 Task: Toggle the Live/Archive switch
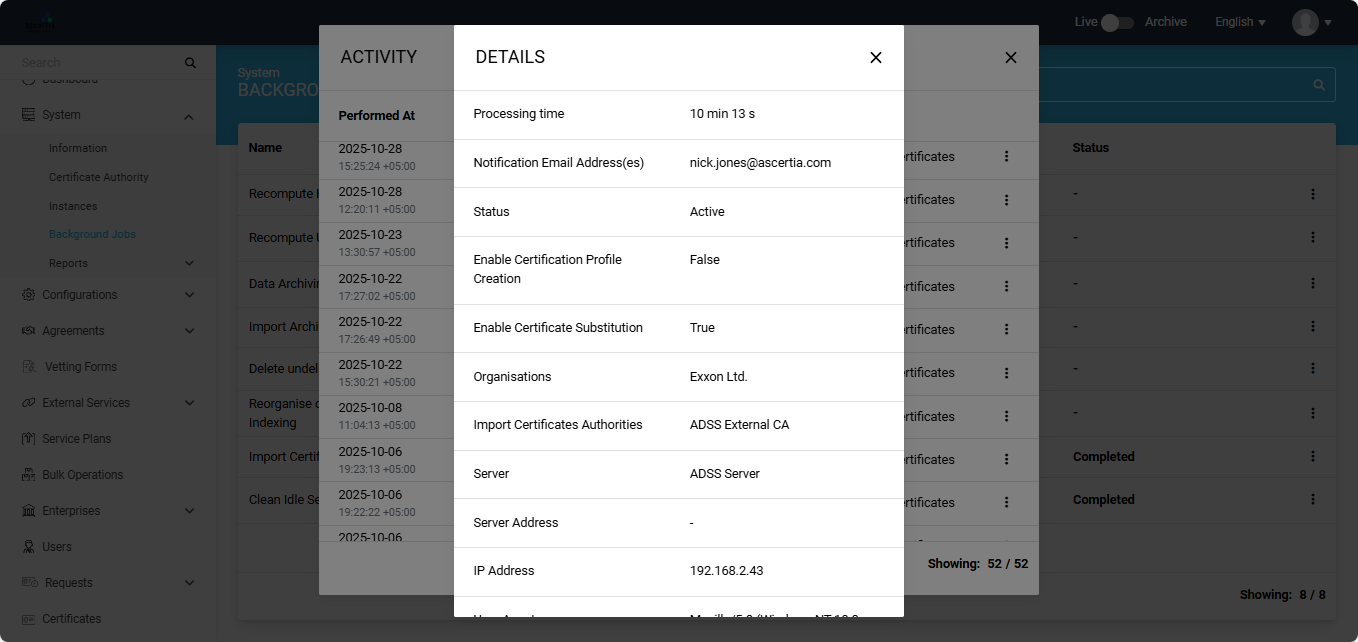[x=1116, y=22]
